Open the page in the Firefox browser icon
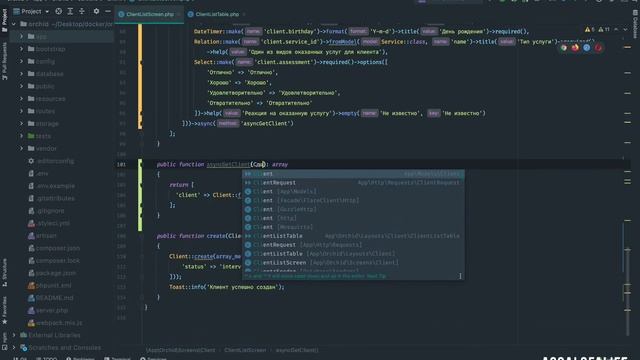640x360 pixels. click(x=575, y=48)
